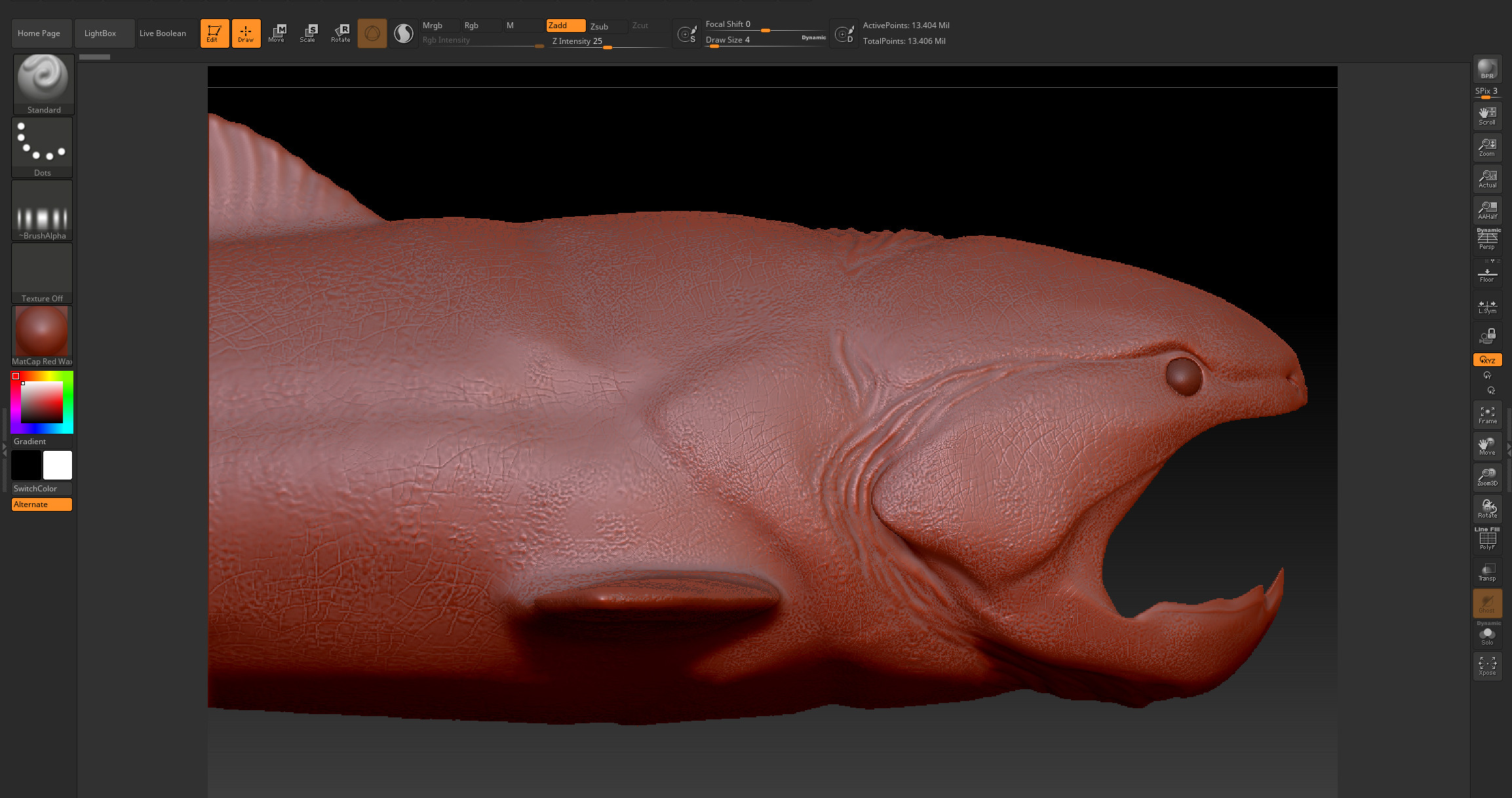Viewport: 1512px width, 798px height.
Task: Toggle PolyF polyframe display
Action: (x=1487, y=539)
